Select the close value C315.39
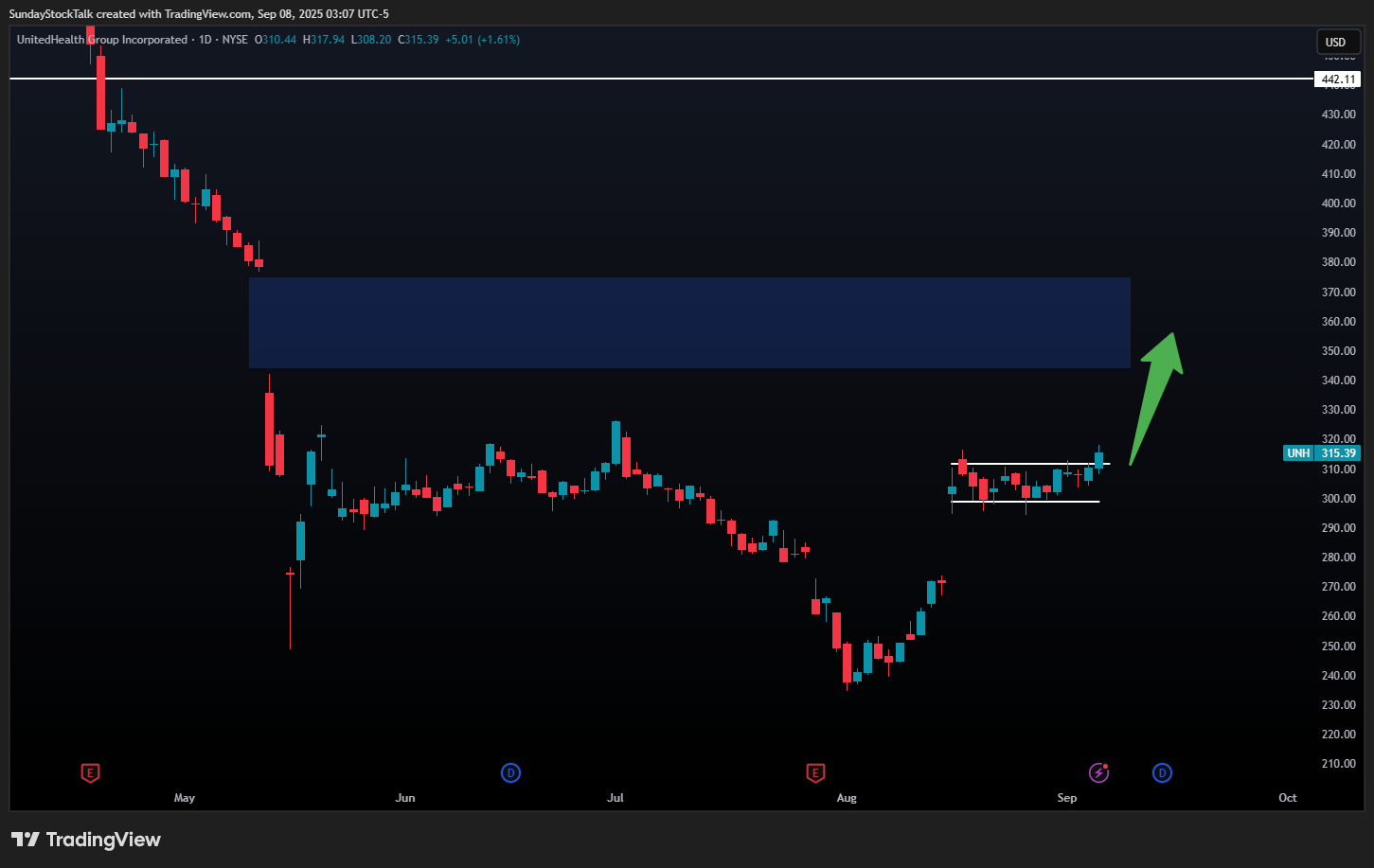This screenshot has height=868, width=1374. [419, 40]
